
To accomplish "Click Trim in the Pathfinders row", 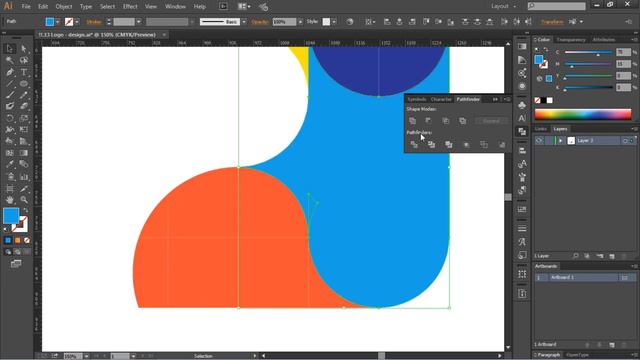I will pyautogui.click(x=431, y=144).
